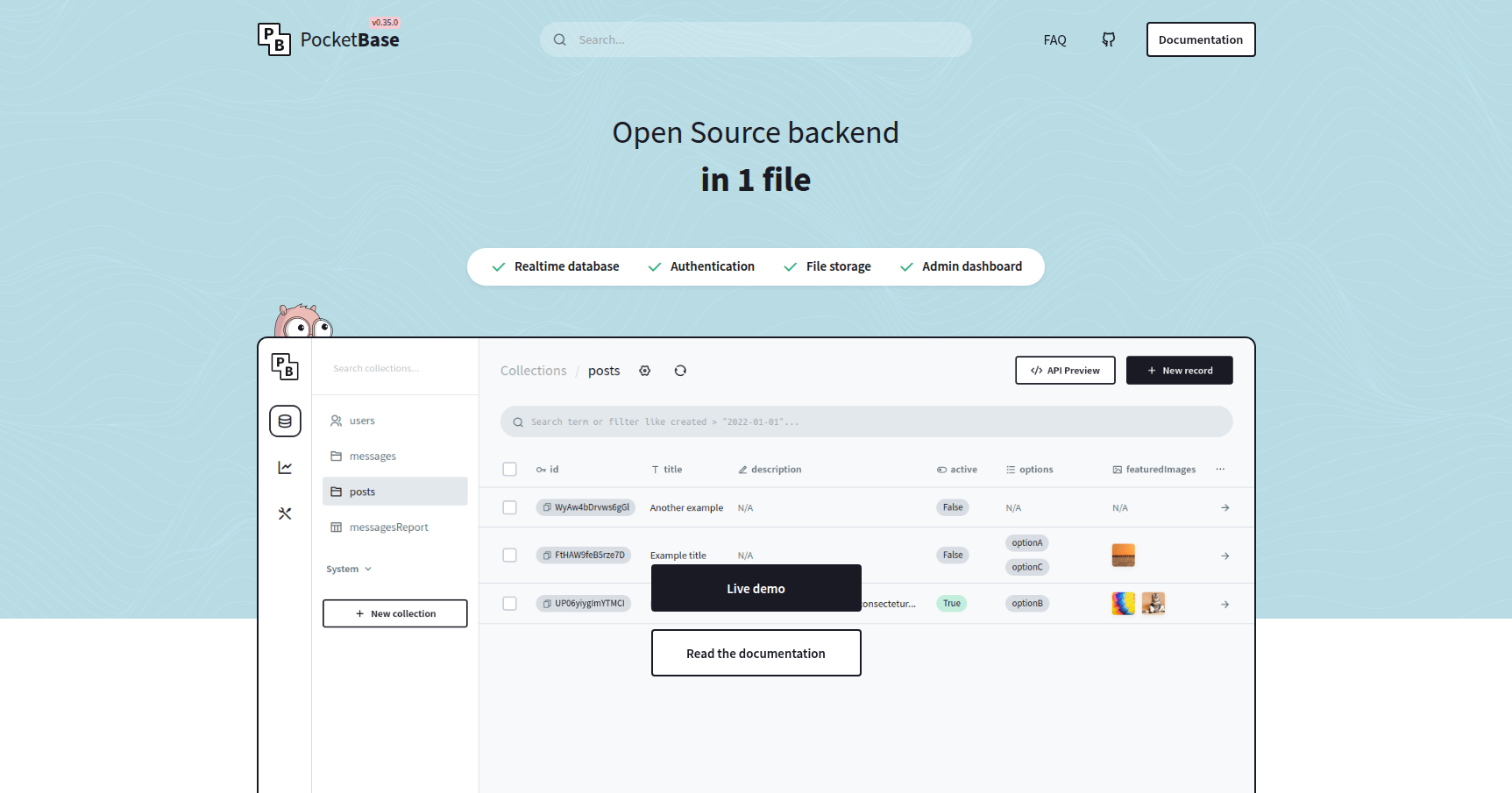This screenshot has width=1512, height=793.
Task: Expand the record with True active status
Action: click(x=1225, y=604)
